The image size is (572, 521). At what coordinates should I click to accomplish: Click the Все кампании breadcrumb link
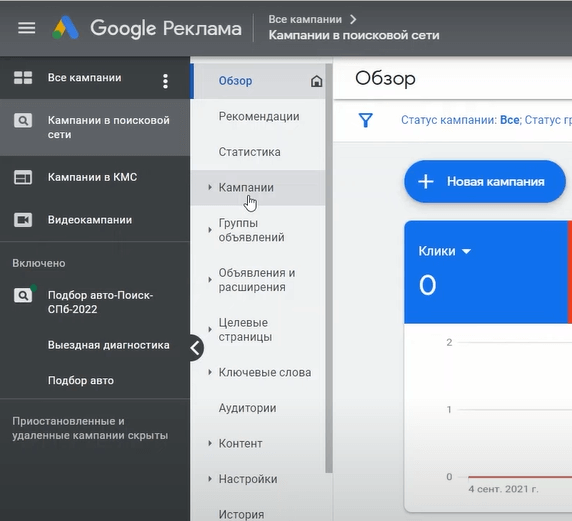coord(305,19)
